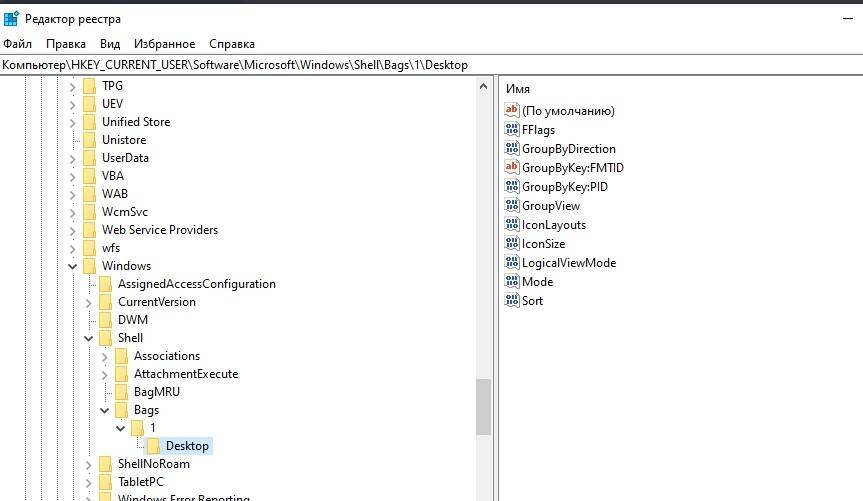This screenshot has height=501, width=863.
Task: Select the LogicalViewMode value
Action: point(568,263)
